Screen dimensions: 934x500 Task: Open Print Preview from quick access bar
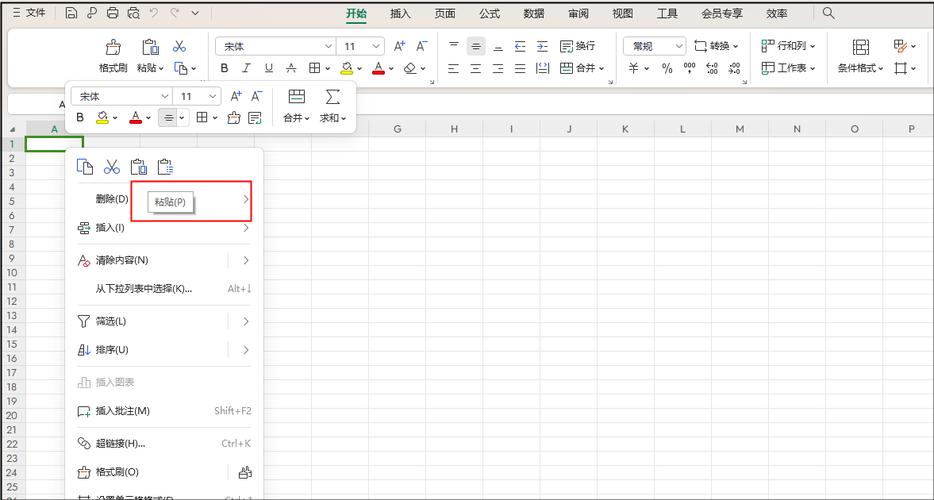pyautogui.click(x=133, y=13)
